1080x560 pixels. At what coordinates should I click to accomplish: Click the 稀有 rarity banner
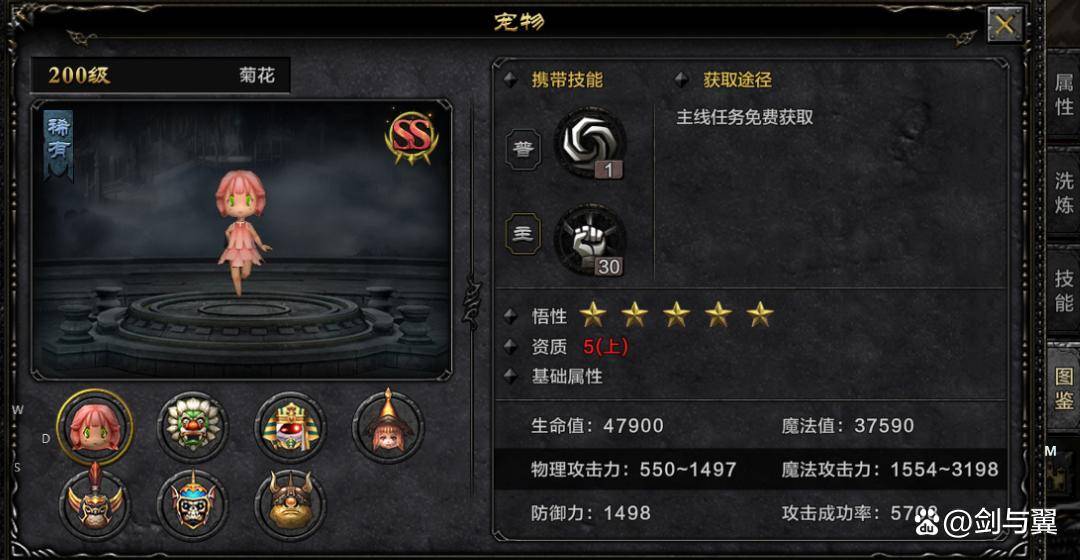[59, 145]
